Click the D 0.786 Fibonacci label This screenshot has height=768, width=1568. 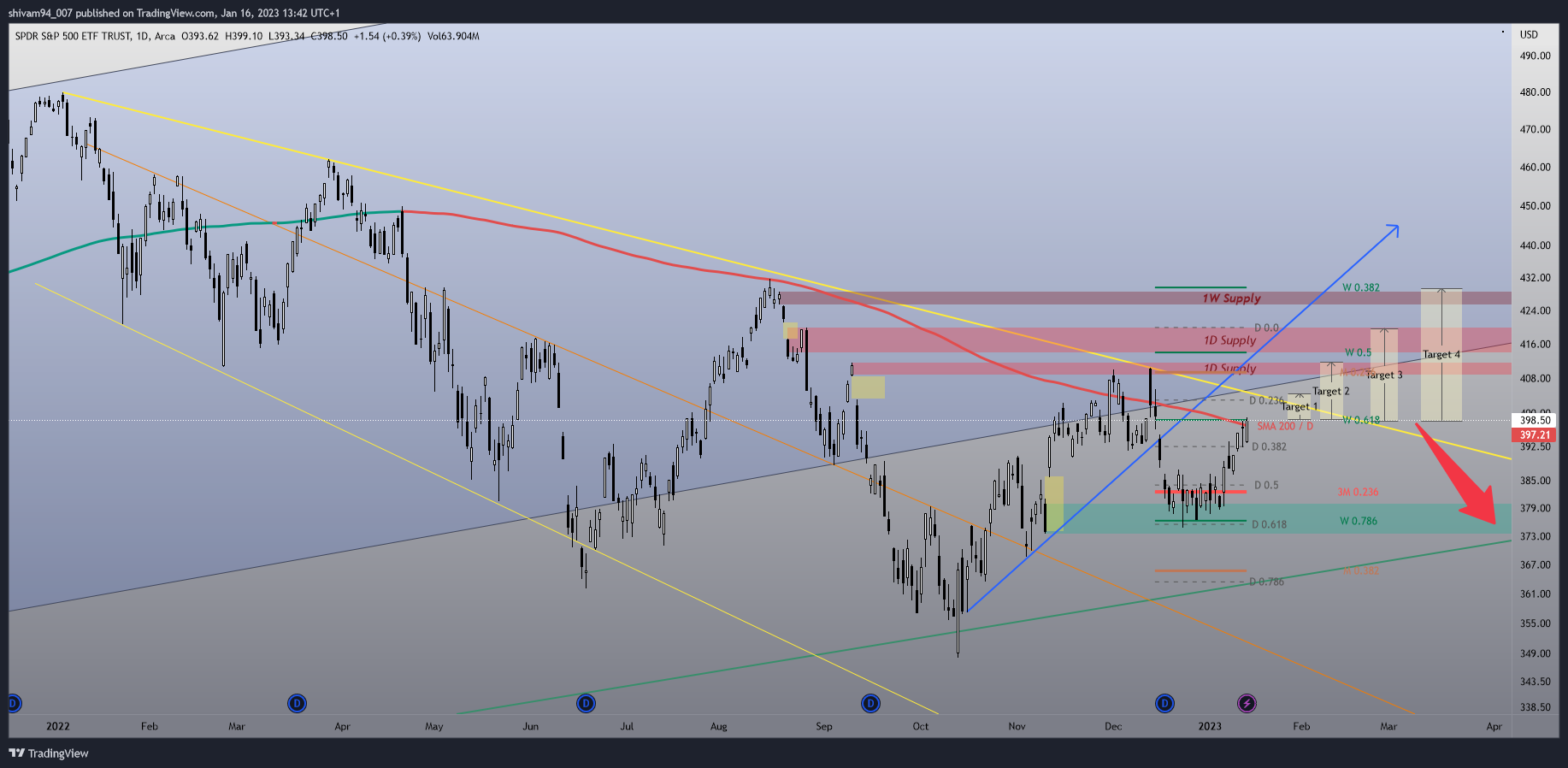pyautogui.click(x=1266, y=582)
